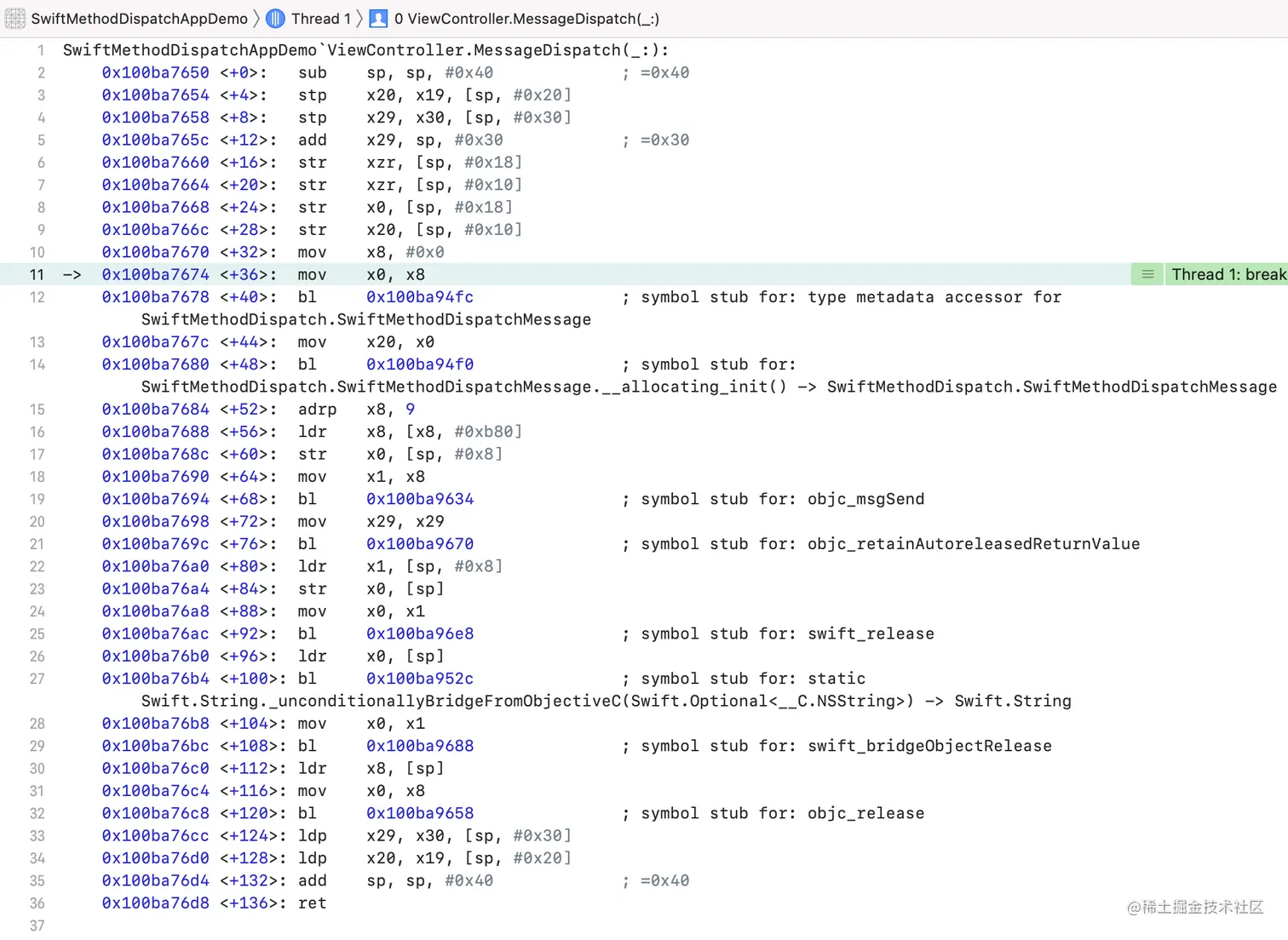Click the __allocating_init() symbol text
Viewport: 1288px width, 940px height.
point(710,387)
